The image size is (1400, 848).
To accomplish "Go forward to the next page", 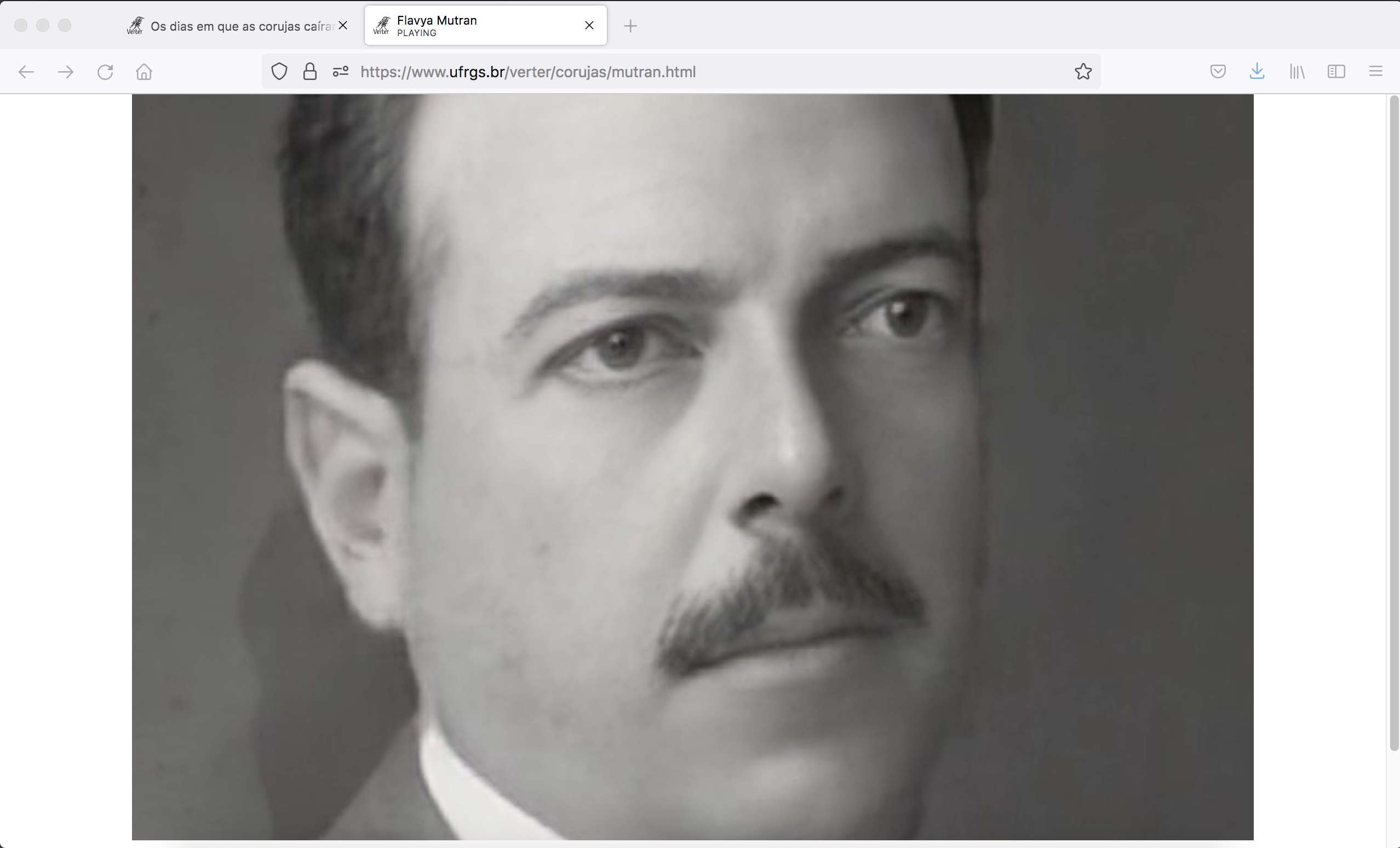I will coord(66,72).
